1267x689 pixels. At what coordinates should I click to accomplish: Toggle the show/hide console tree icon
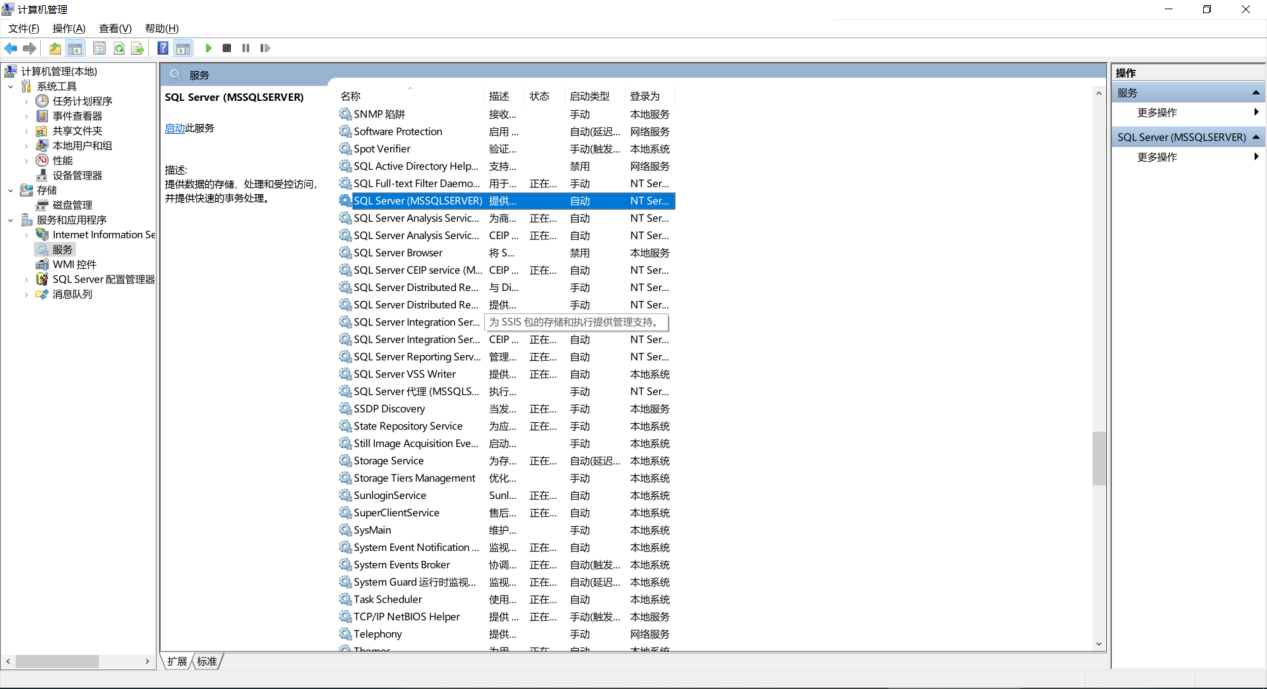pos(75,48)
